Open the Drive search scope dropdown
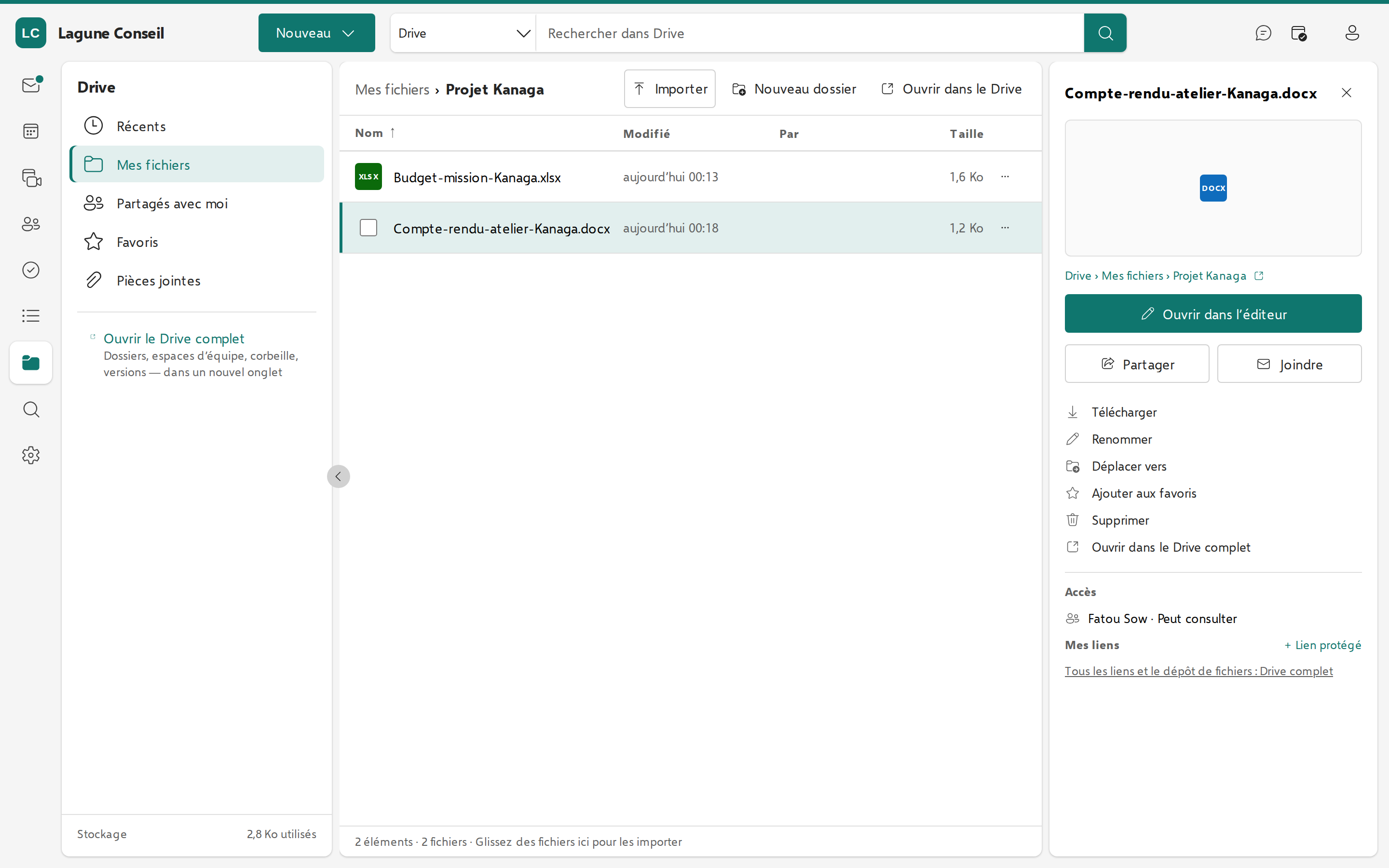The image size is (1389, 868). pyautogui.click(x=463, y=33)
